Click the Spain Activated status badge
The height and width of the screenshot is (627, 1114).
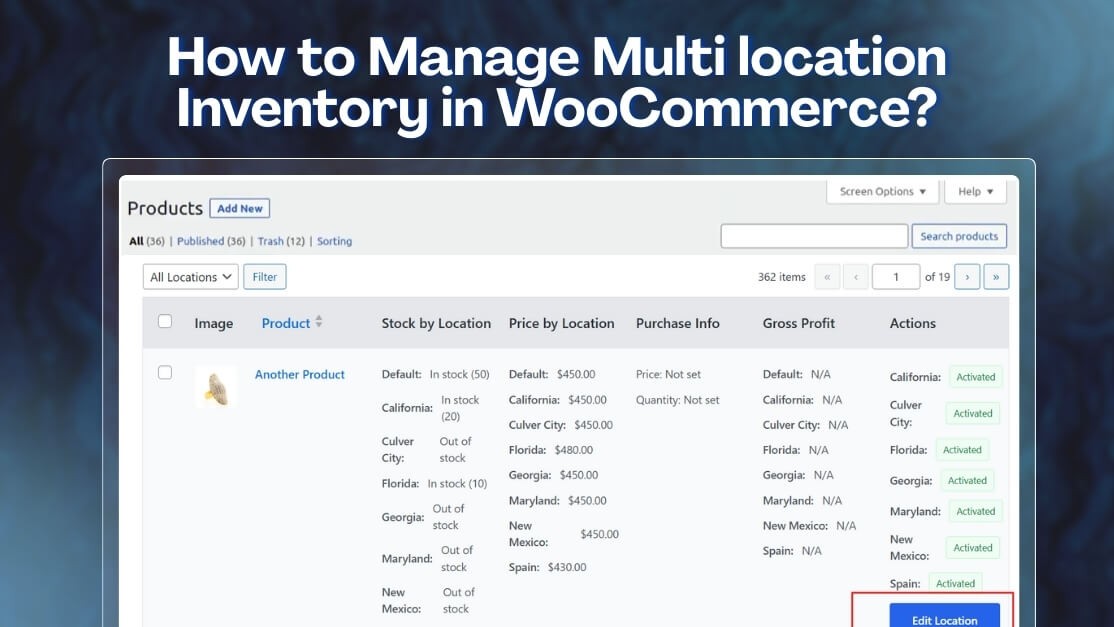[956, 583]
